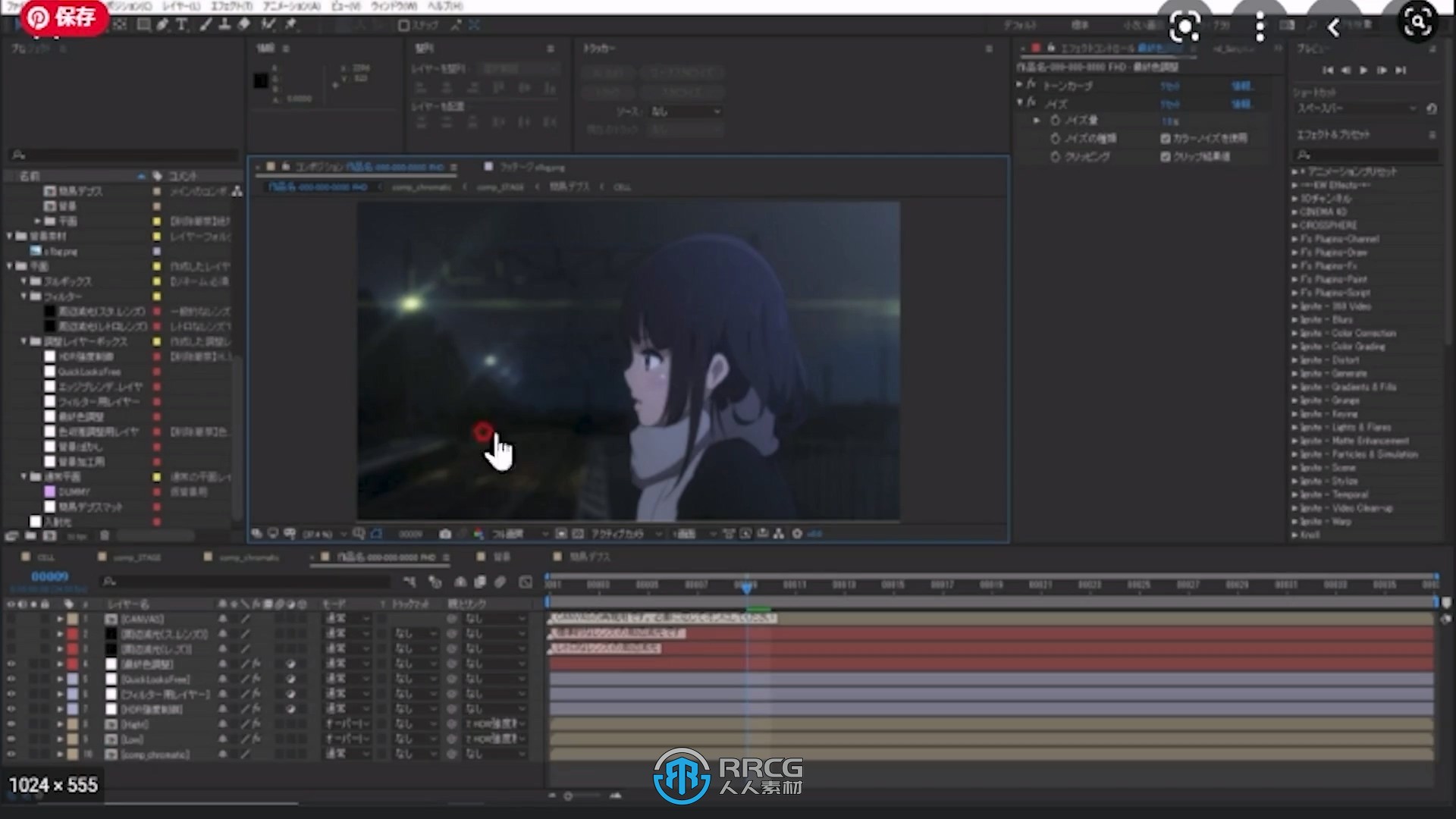This screenshot has height=819, width=1456.
Task: Toggle visibility eye of layer 8 Hight
Action: (x=11, y=724)
